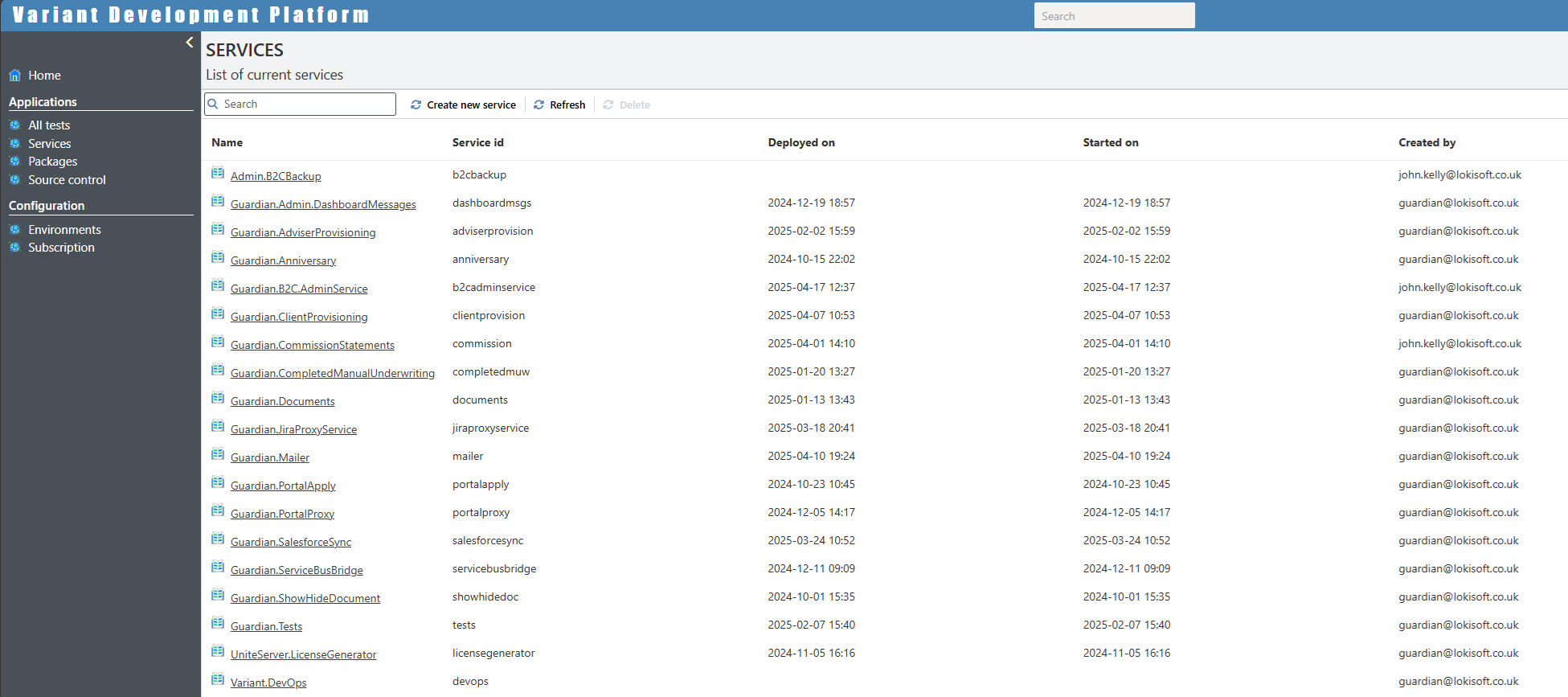Click the greyed-out Delete button
This screenshot has height=697, width=1568.
coord(627,105)
